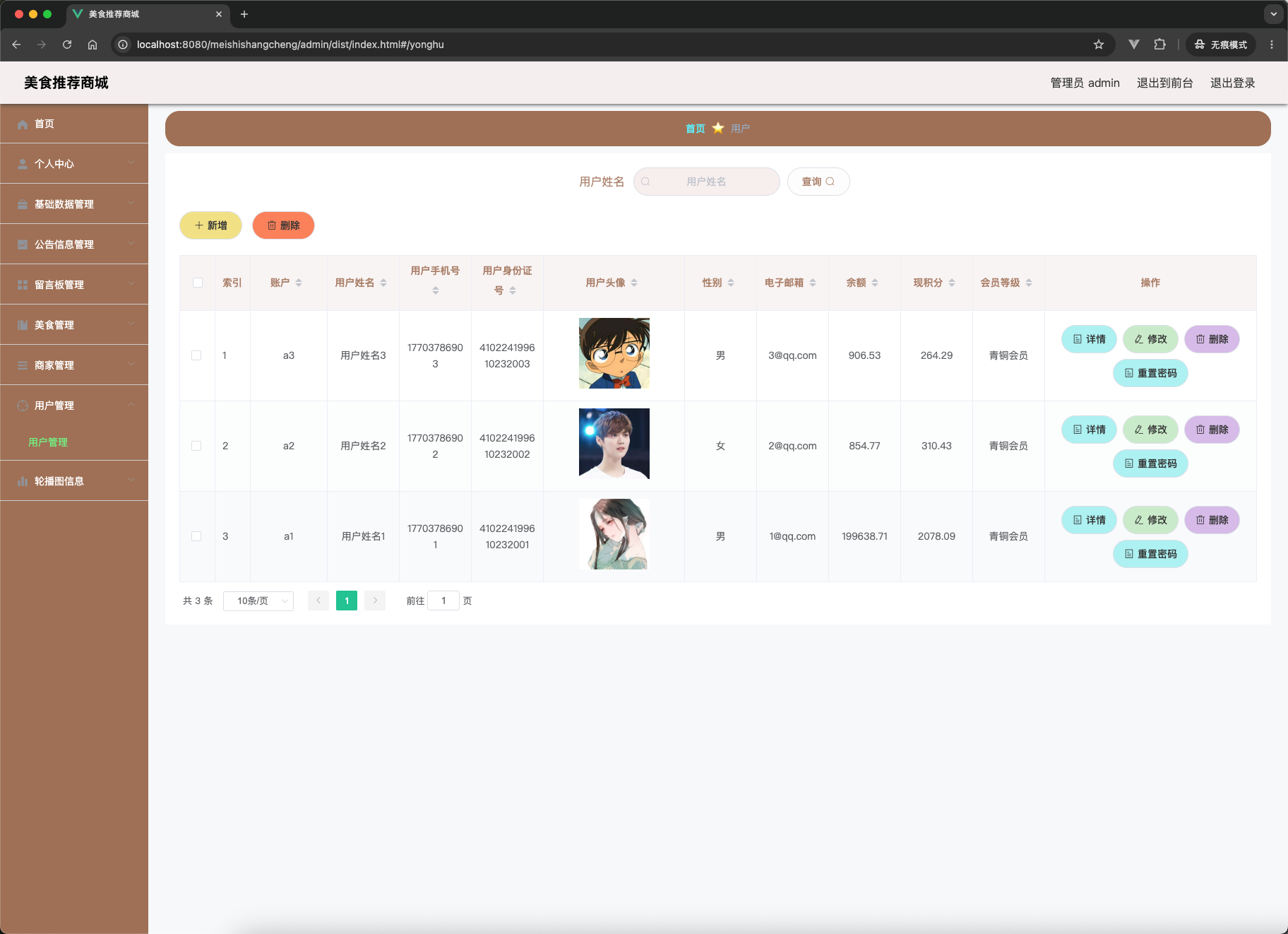Click 删除 for user a1 row
Image resolution: width=1288 pixels, height=934 pixels.
[1212, 520]
